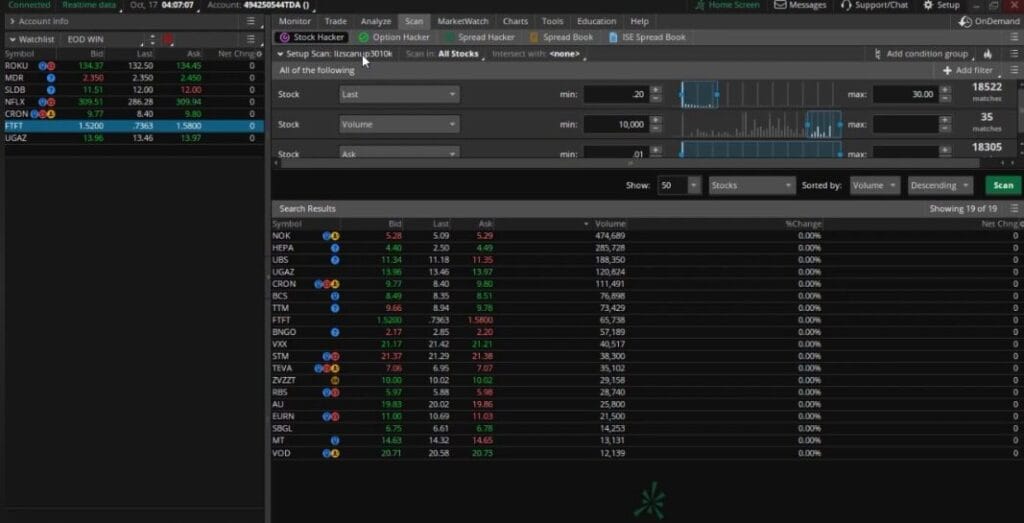Increase the Volume min value with plus stepper
Image resolution: width=1024 pixels, height=523 pixels.
[656, 120]
